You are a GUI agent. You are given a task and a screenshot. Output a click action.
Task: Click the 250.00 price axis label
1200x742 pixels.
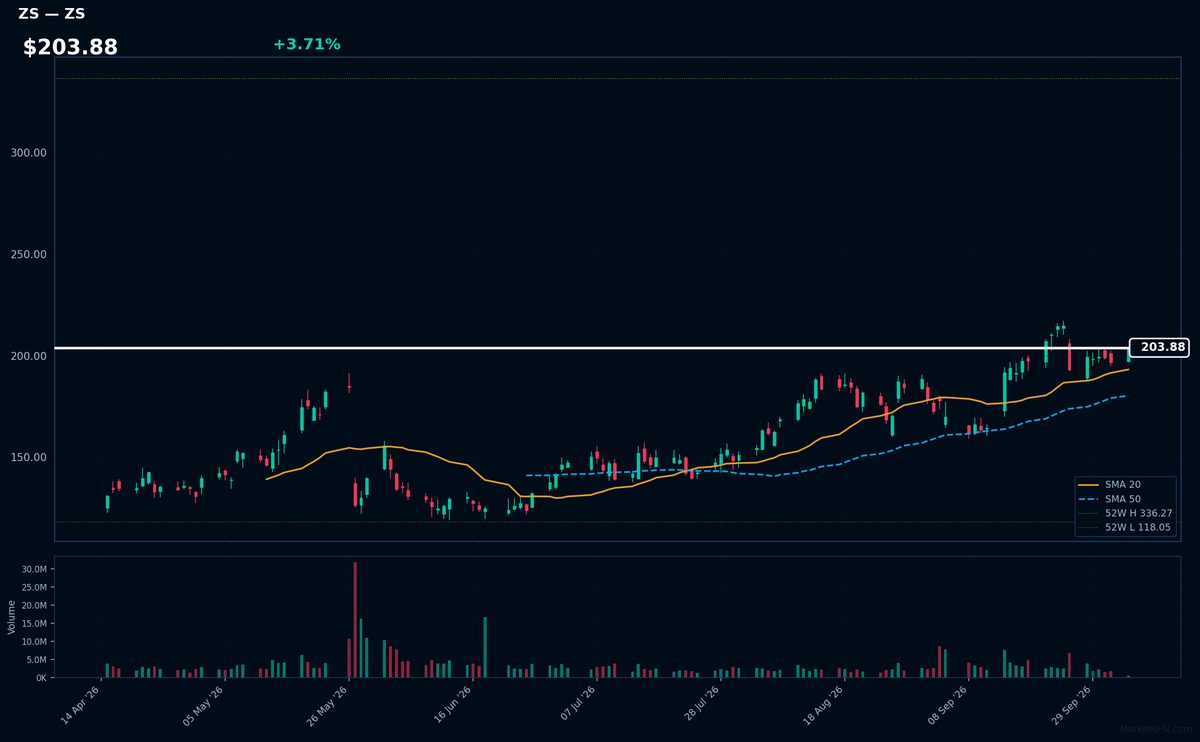click(29, 254)
